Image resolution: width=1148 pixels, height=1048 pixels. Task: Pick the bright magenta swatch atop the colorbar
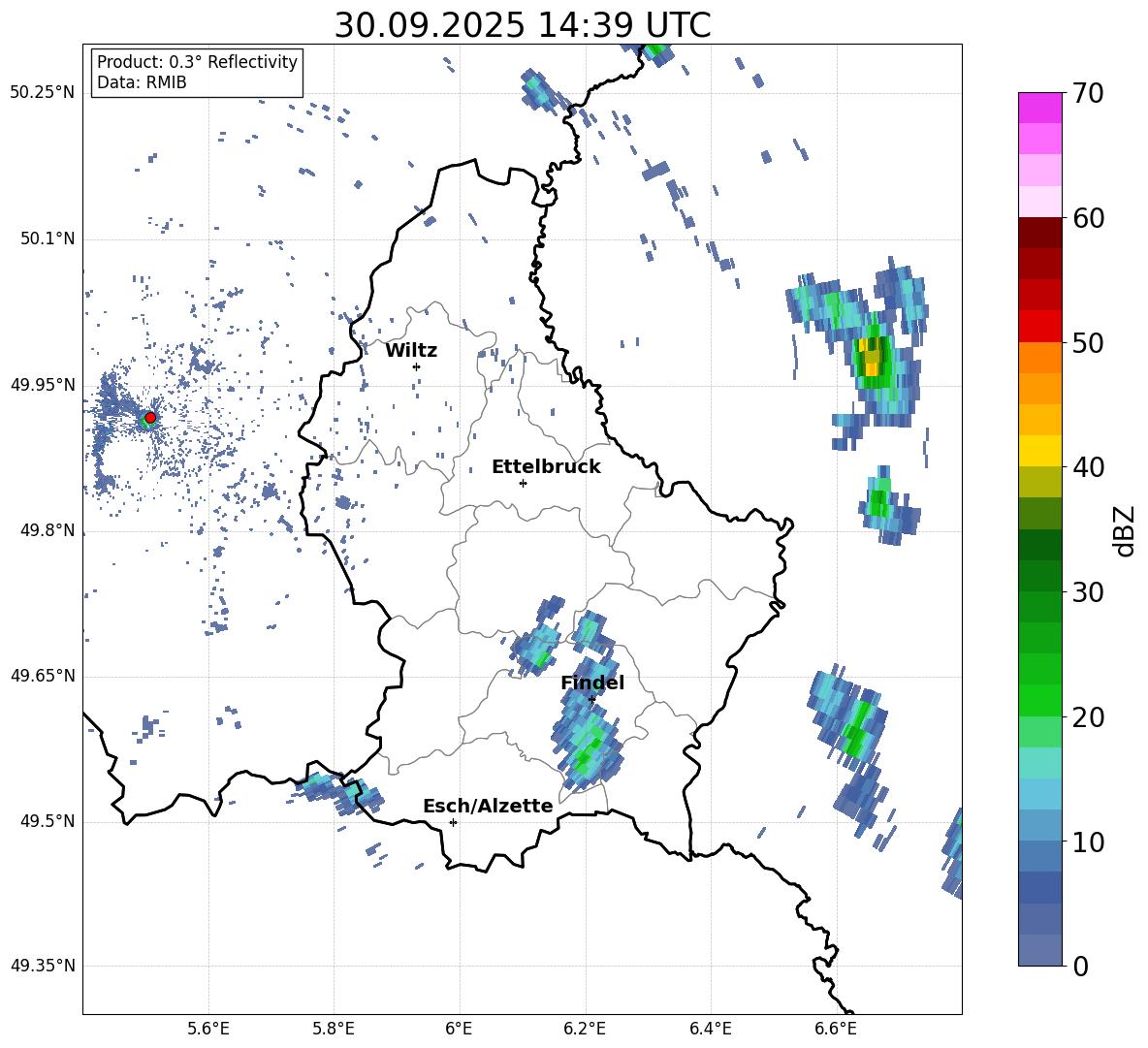click(x=1039, y=108)
